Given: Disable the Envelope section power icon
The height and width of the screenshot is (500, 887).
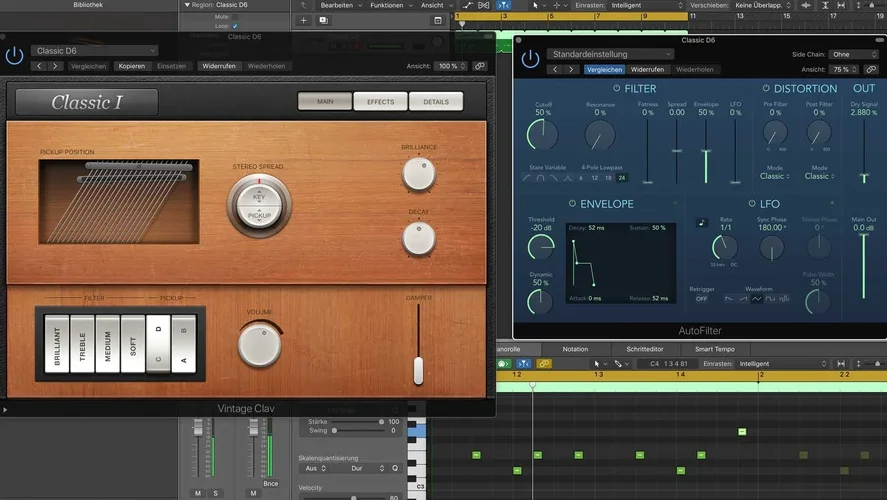Looking at the screenshot, I should point(572,204).
